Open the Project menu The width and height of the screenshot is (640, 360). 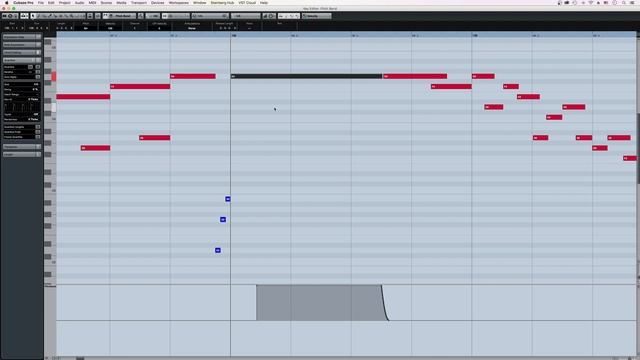[65, 2]
